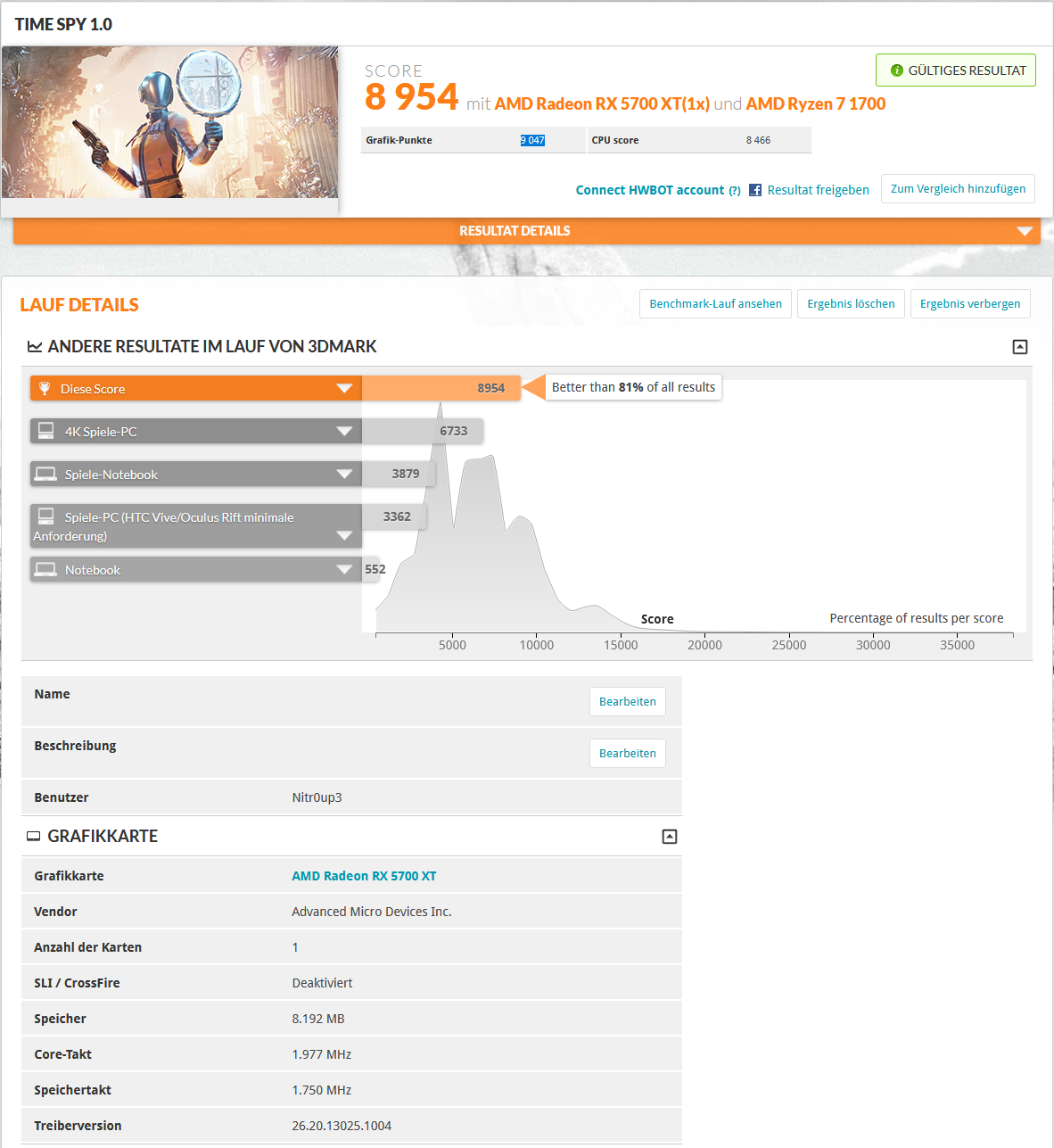The image size is (1054, 1148).
Task: Click the username Nitr0up3
Action: 317,797
